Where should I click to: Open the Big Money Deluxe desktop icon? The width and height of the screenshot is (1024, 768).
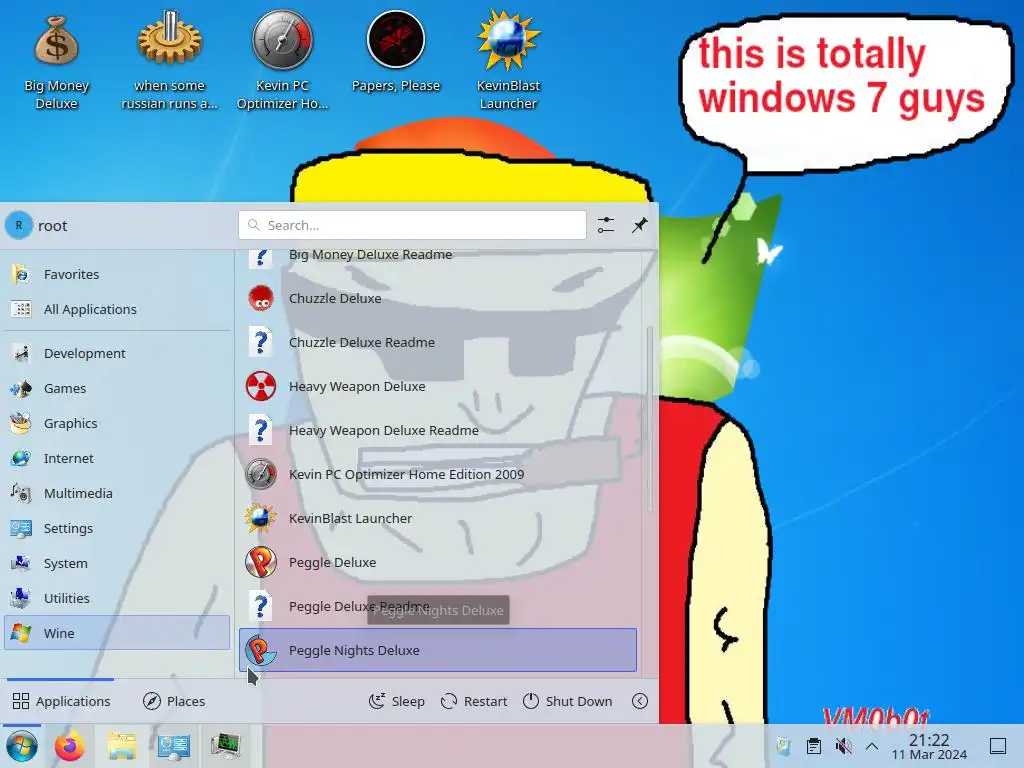point(56,60)
